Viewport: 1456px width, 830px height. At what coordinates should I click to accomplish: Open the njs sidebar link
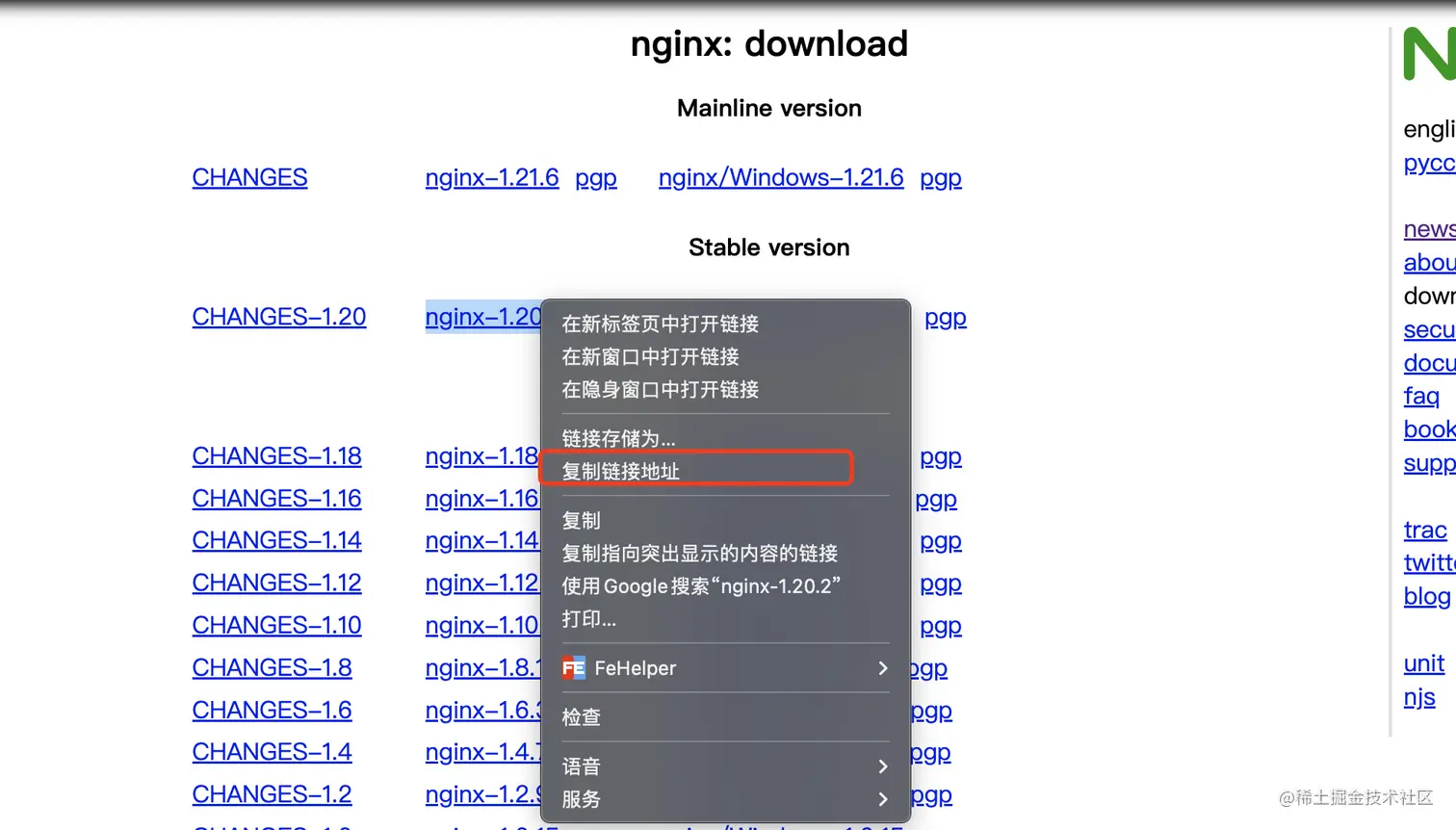click(1419, 698)
